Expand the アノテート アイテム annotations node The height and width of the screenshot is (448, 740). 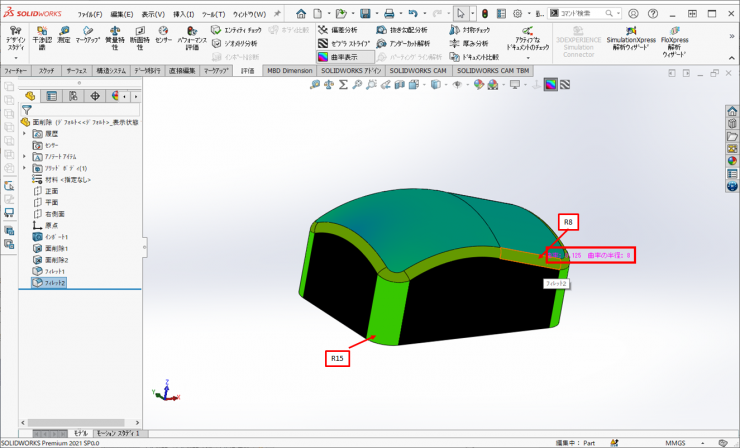point(24,157)
